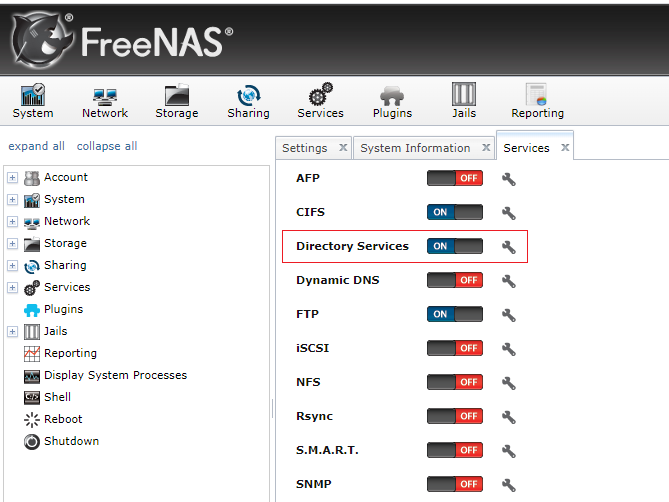Configure iSCSI via its wrench icon
Screen dimensions: 669x502
click(509, 349)
